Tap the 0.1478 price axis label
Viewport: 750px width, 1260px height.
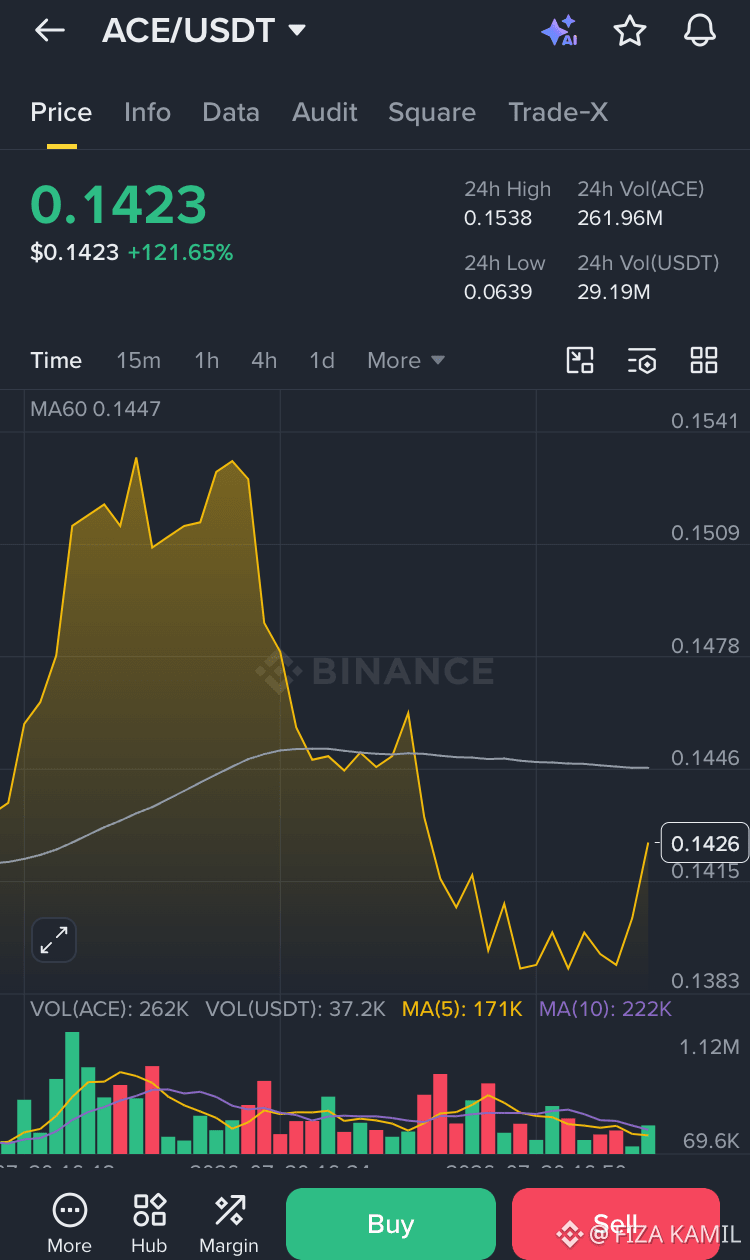coord(705,646)
